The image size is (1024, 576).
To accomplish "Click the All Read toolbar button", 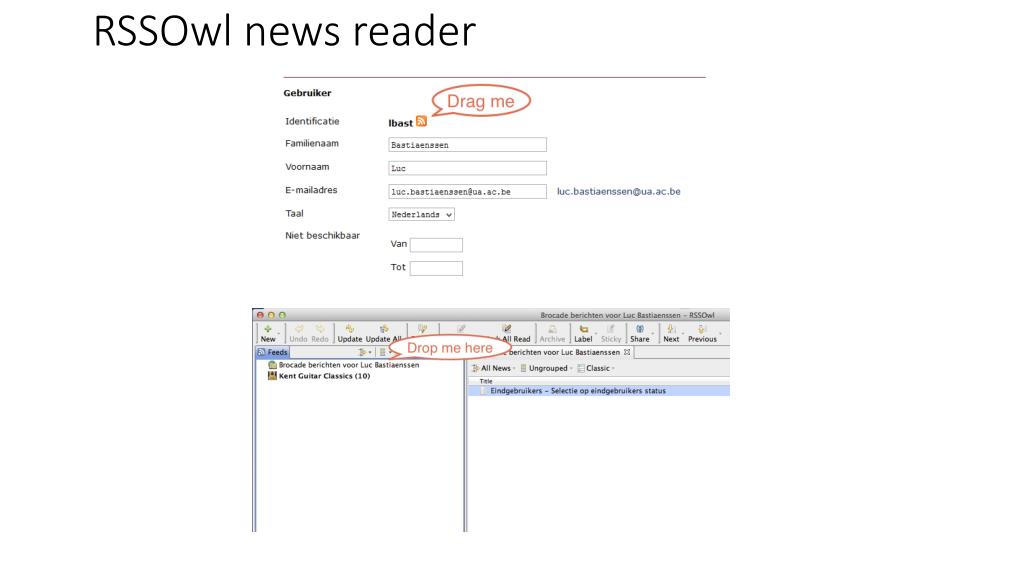I will [x=513, y=334].
